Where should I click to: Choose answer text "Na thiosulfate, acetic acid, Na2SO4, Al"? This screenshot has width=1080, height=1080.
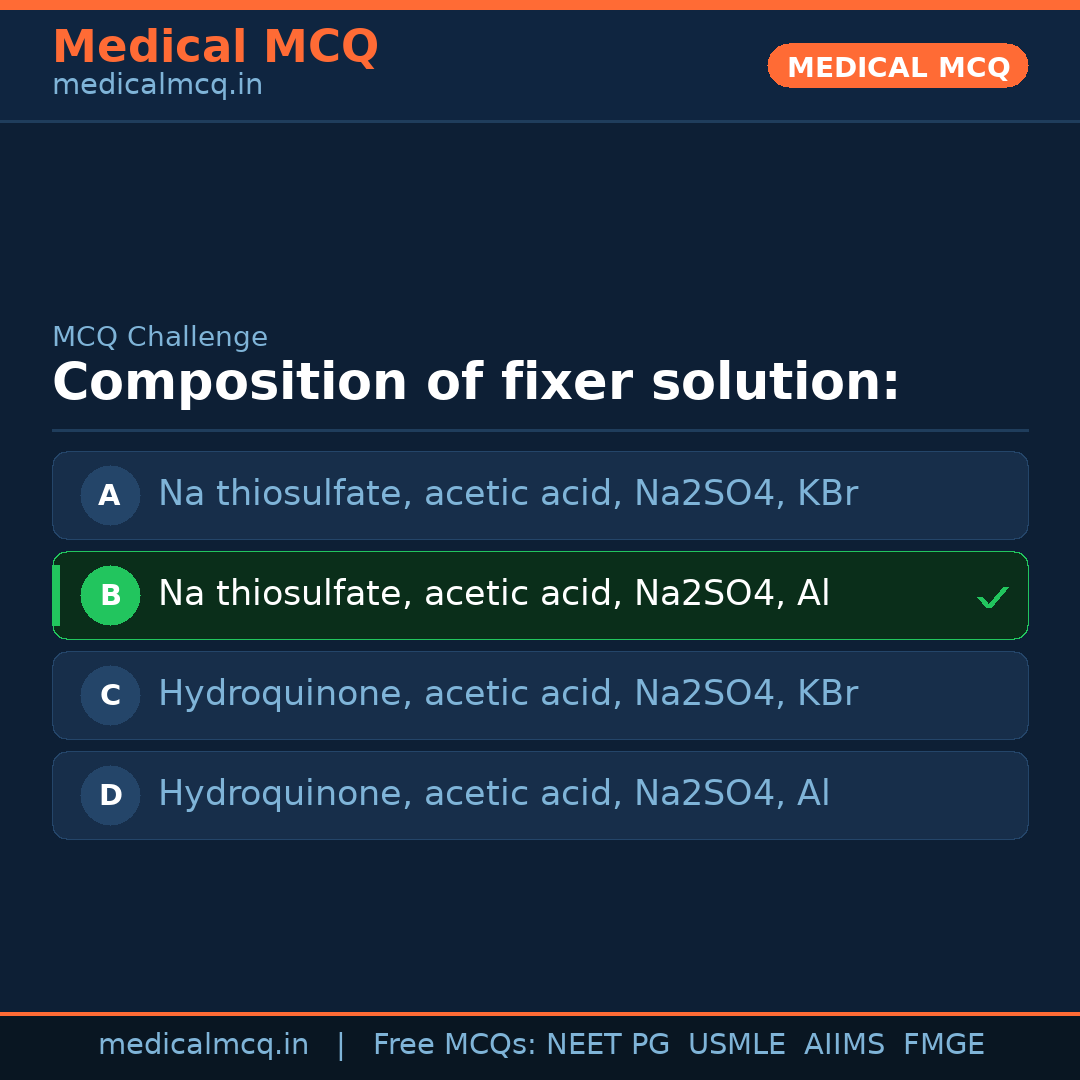point(494,594)
